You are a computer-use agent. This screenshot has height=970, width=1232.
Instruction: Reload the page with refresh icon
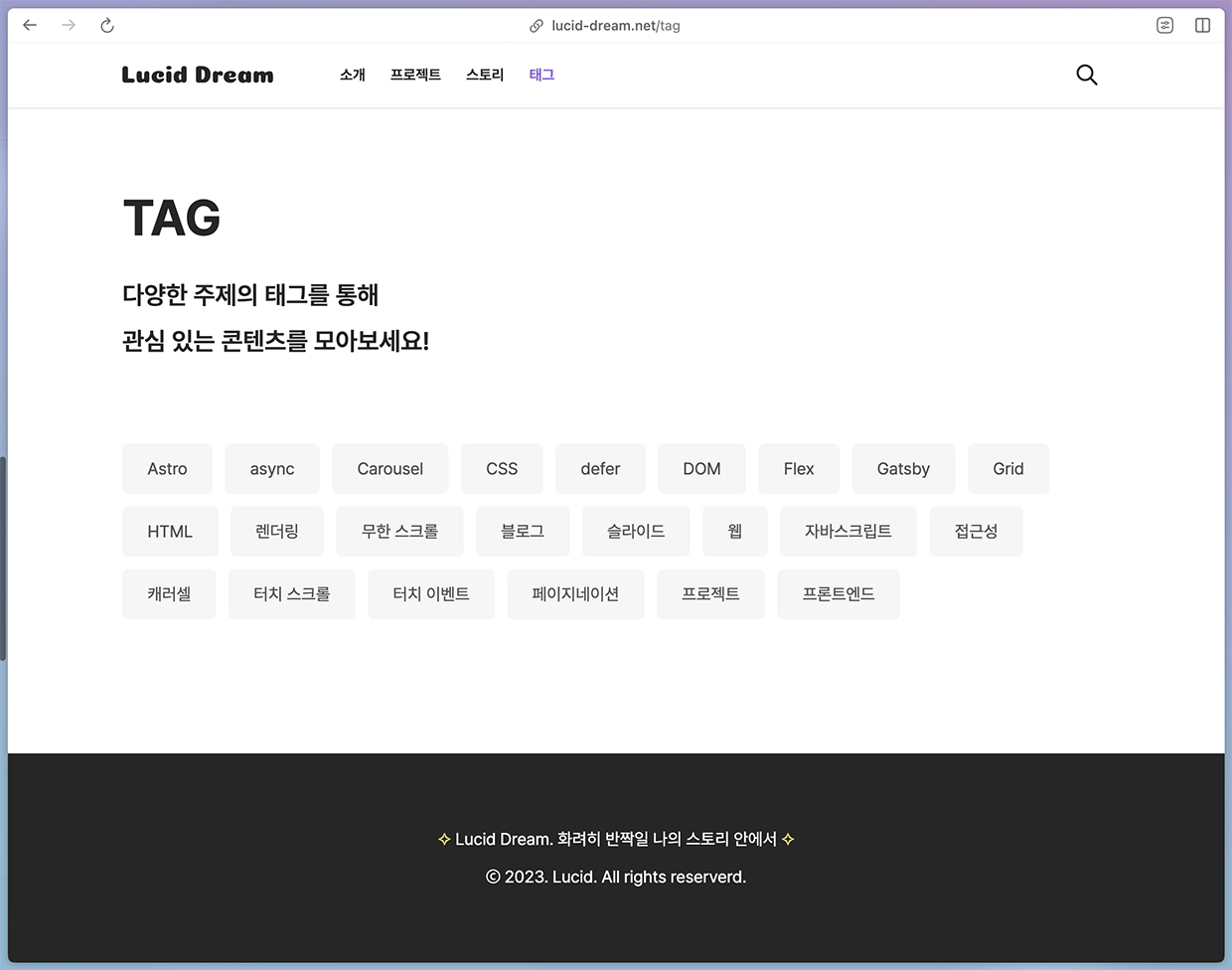coord(107,26)
